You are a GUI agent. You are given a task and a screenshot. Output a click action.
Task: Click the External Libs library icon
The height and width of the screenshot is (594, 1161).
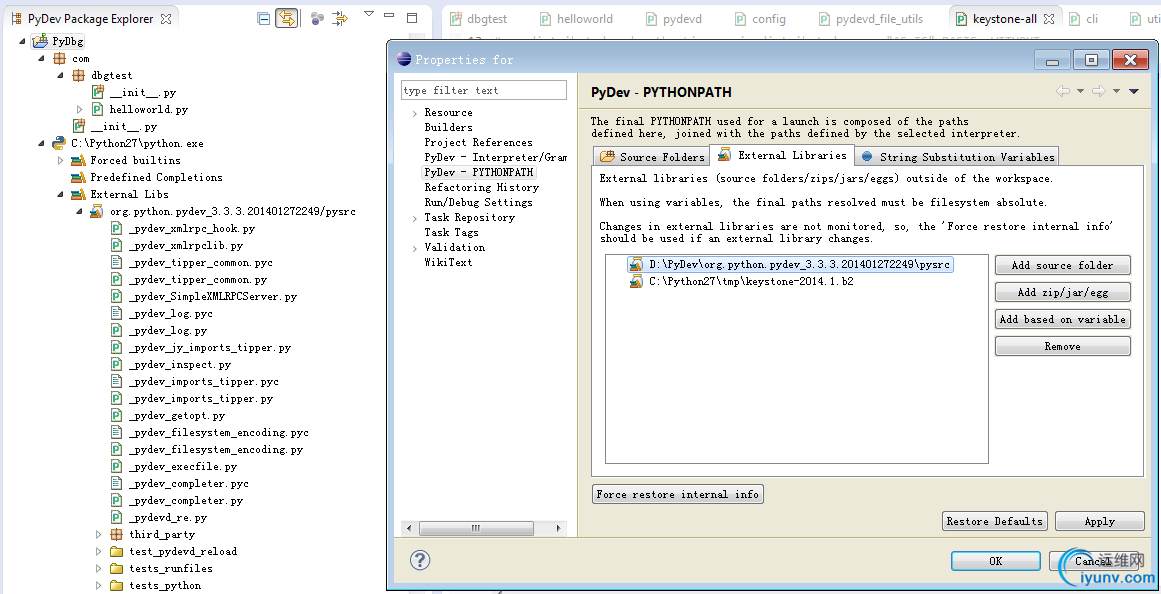click(78, 194)
